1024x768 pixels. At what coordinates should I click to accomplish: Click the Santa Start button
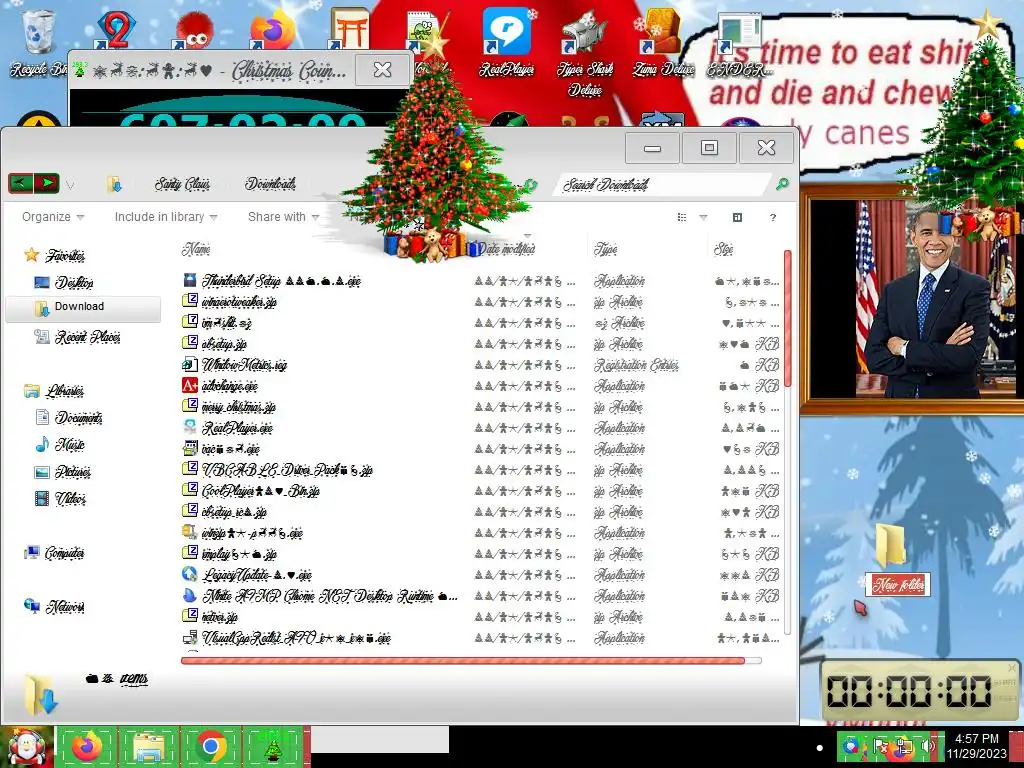pos(27,746)
